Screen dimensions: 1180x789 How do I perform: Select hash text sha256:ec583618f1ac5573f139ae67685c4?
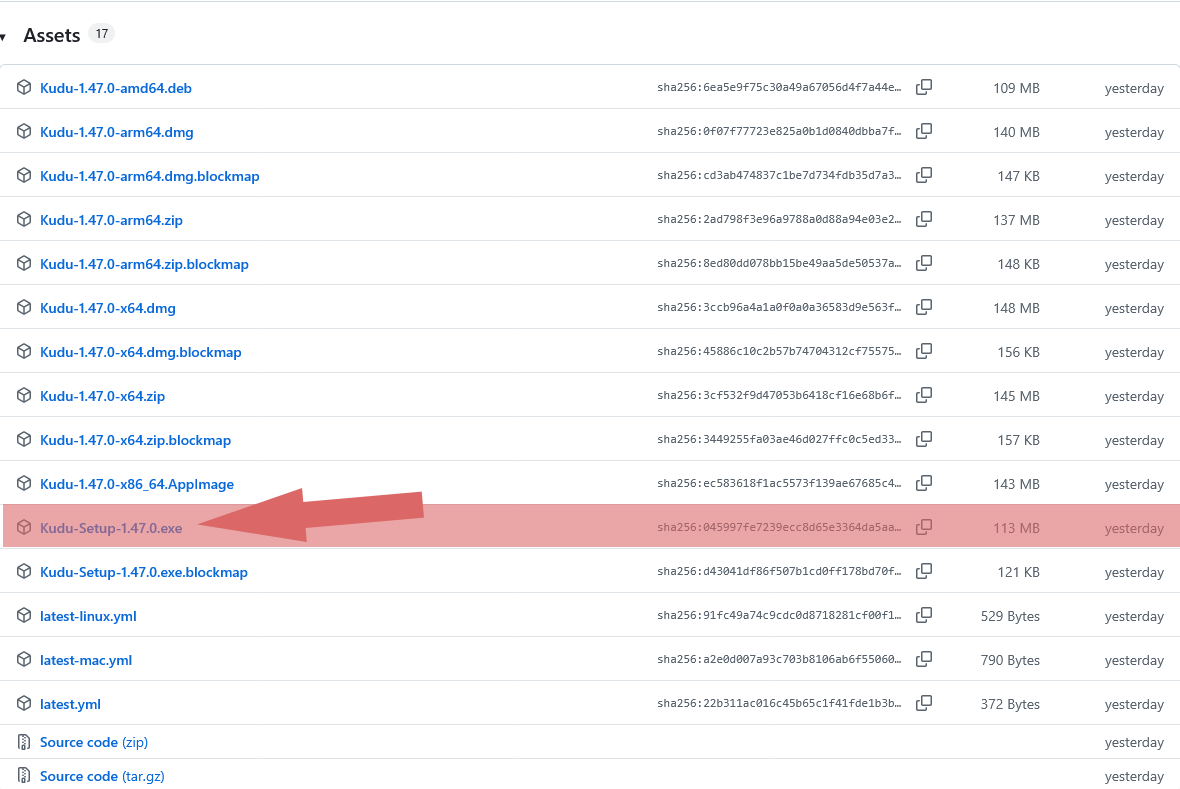(779, 483)
